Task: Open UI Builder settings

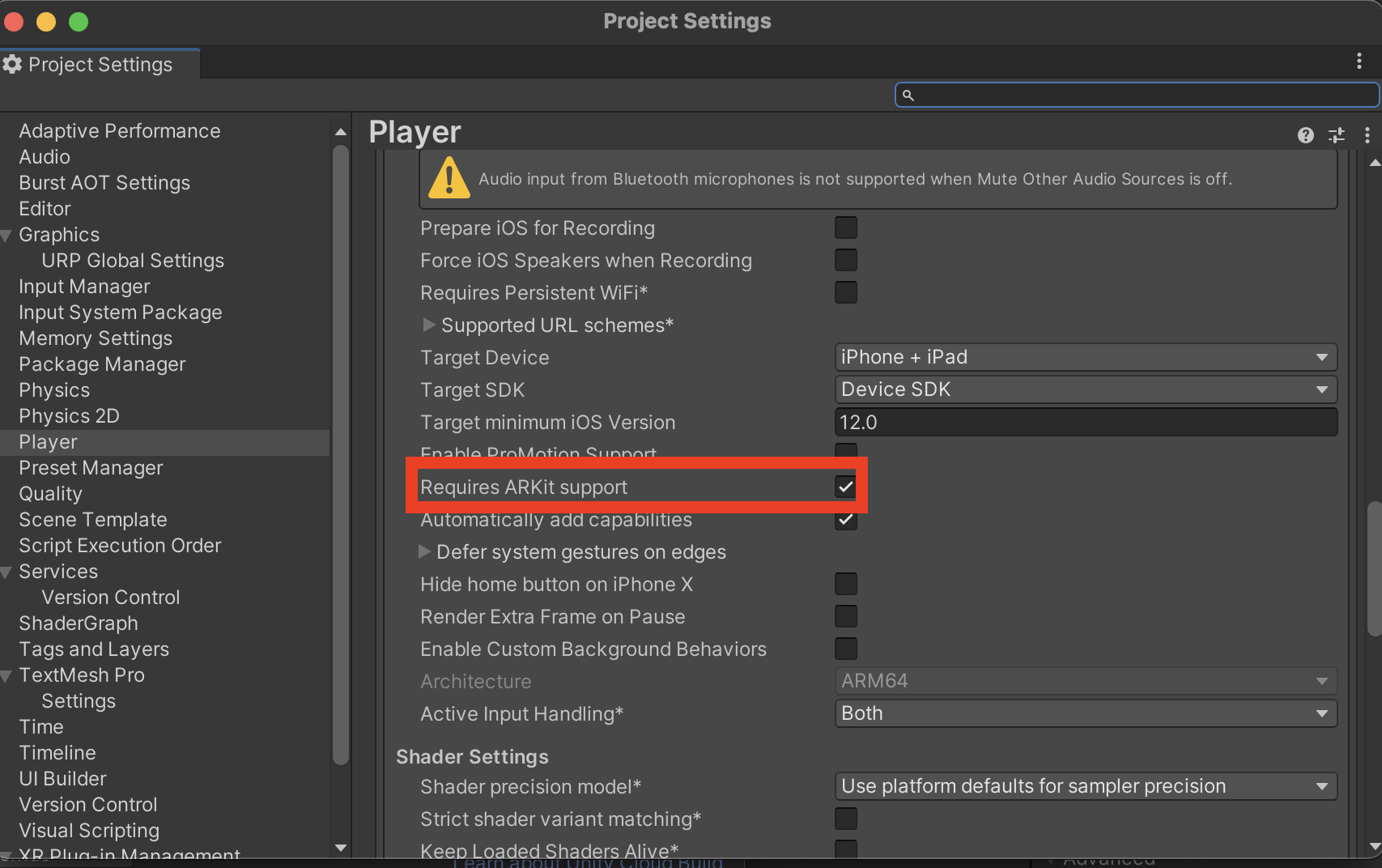Action: tap(62, 778)
